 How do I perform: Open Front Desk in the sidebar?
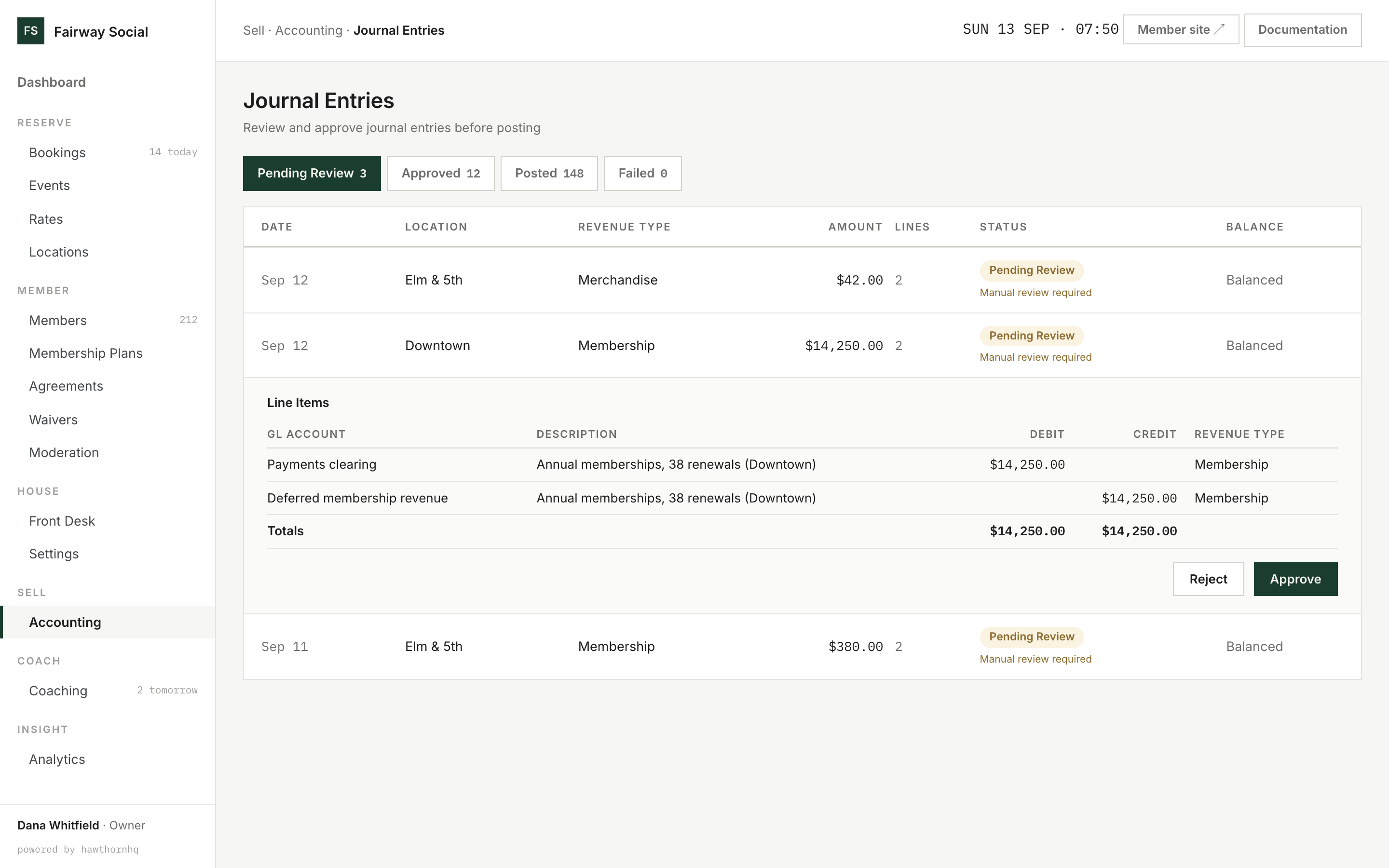click(108, 521)
